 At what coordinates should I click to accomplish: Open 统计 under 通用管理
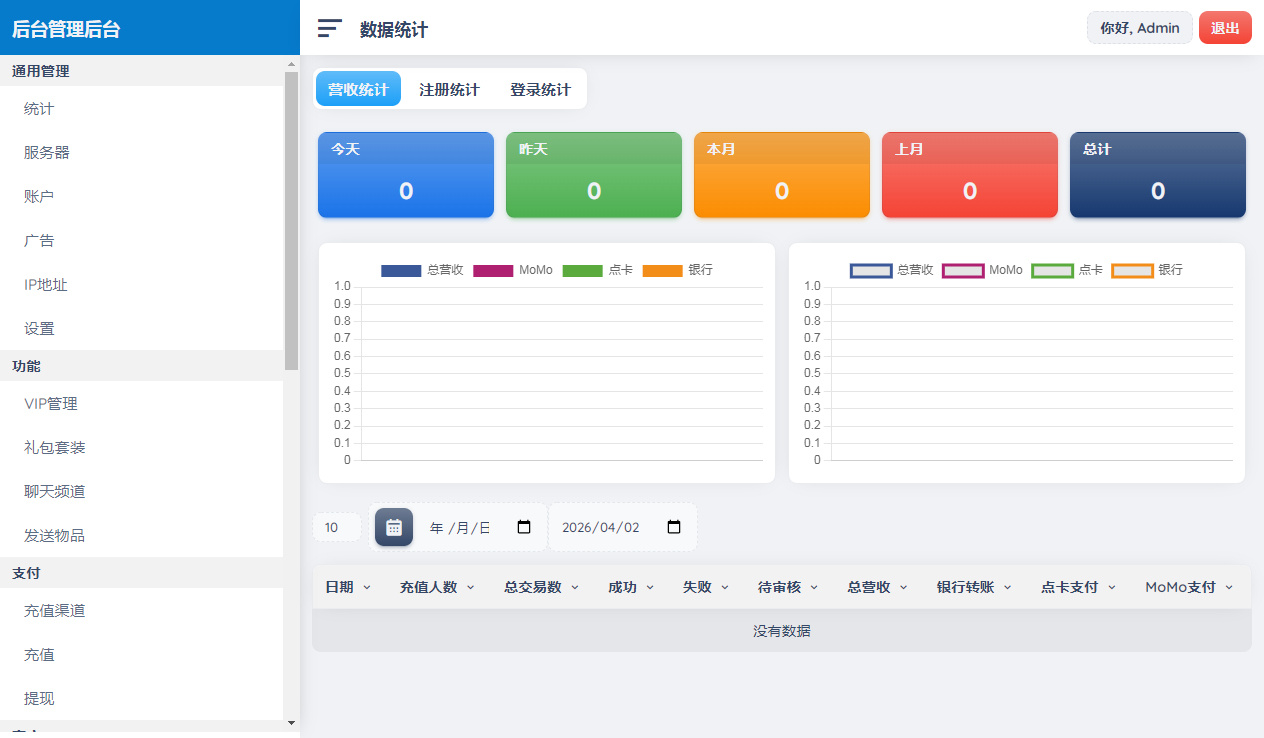click(37, 108)
